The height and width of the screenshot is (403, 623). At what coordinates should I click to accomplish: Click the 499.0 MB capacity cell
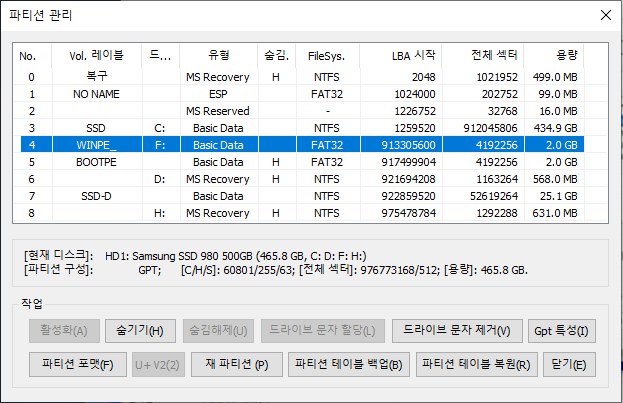coord(555,77)
